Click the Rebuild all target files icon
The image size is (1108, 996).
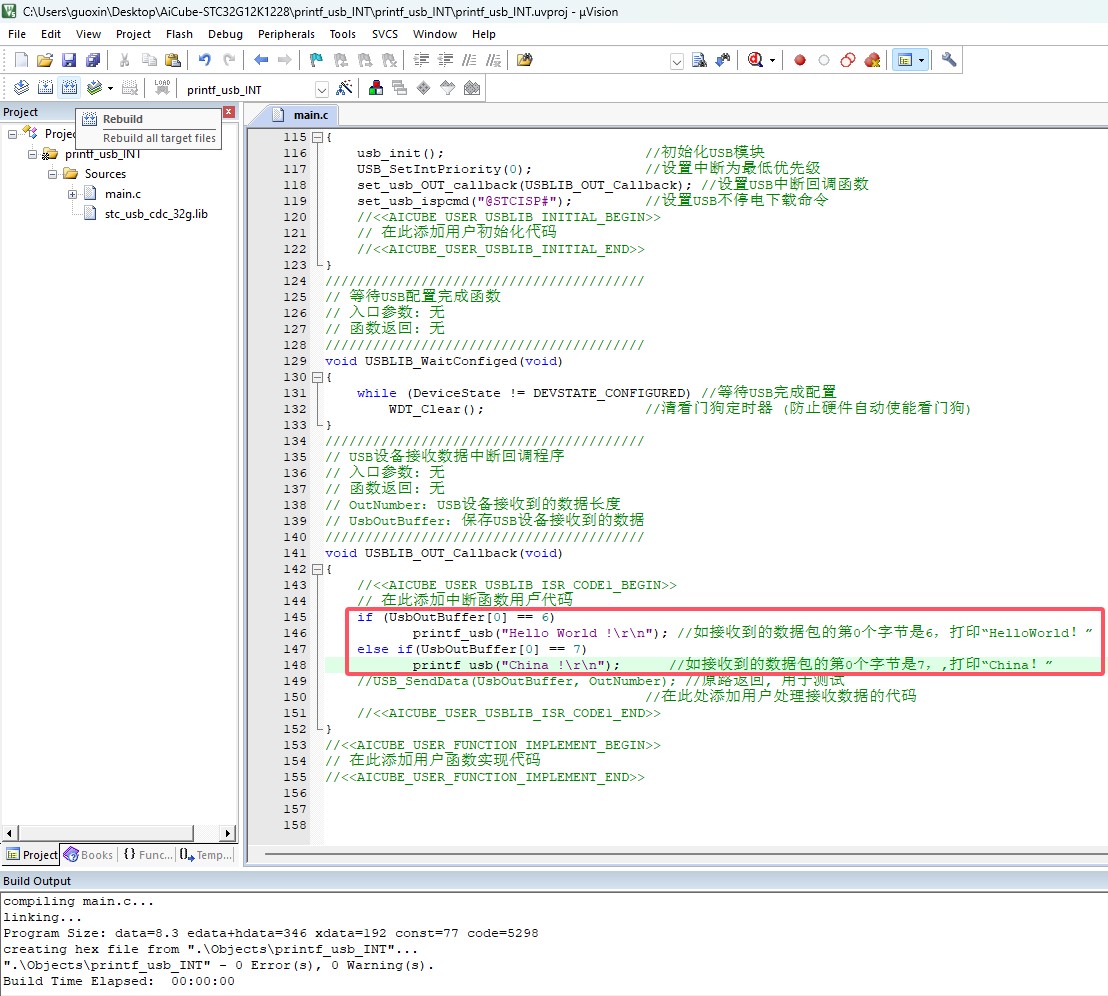click(69, 88)
